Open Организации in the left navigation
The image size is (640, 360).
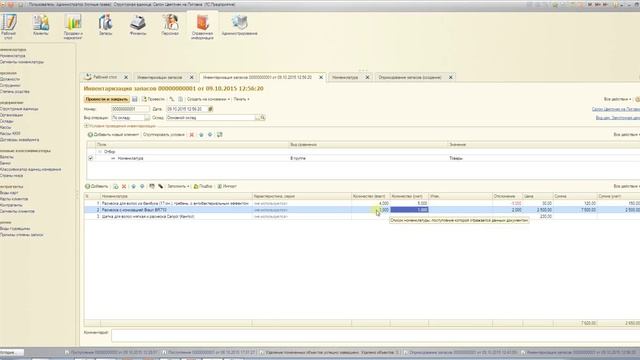point(11,115)
